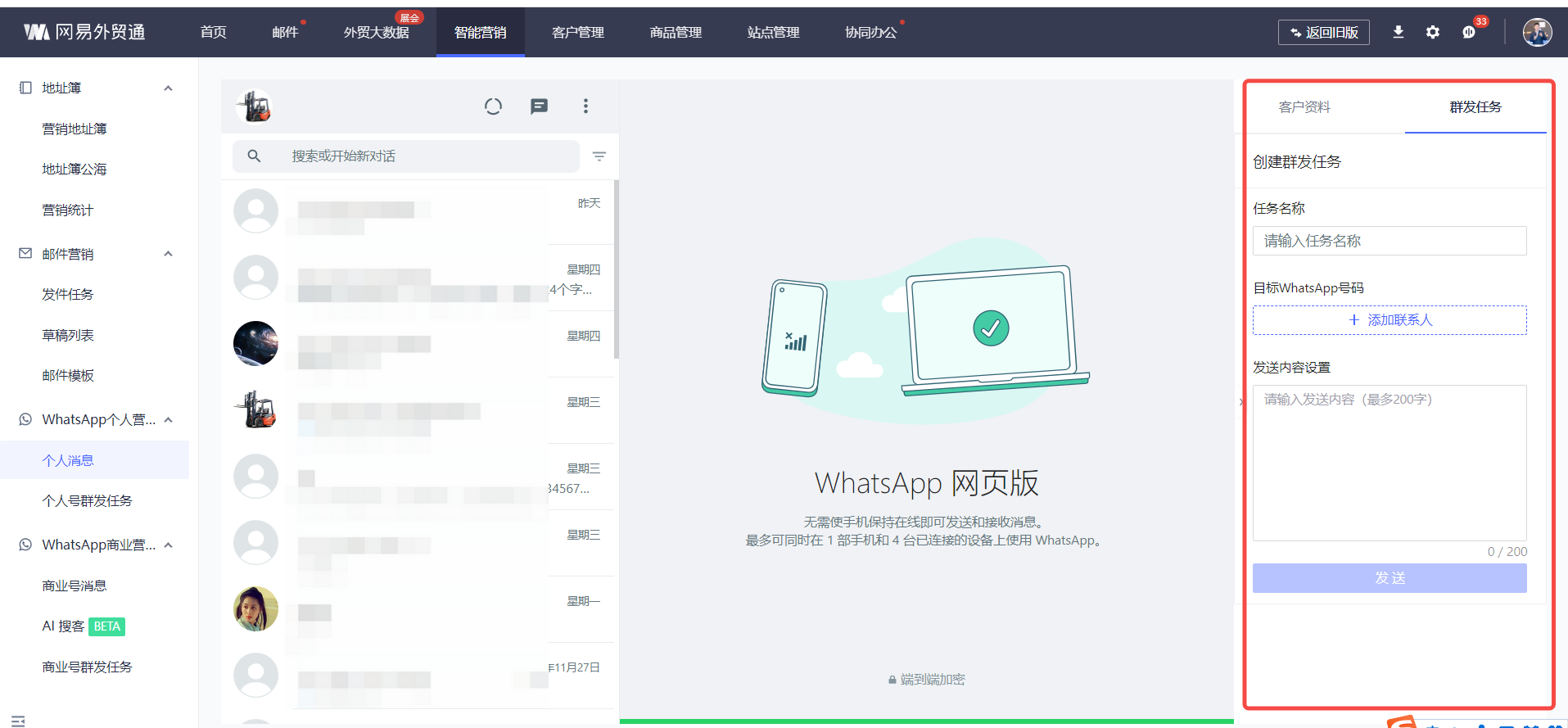Collapse the sidebar via bottom-left menu icon
1568x728 pixels.
(18, 721)
